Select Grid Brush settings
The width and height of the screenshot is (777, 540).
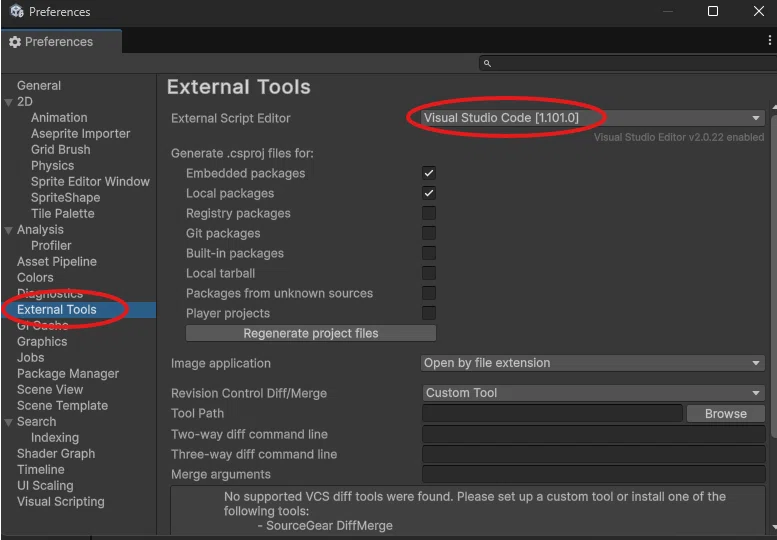click(x=60, y=150)
